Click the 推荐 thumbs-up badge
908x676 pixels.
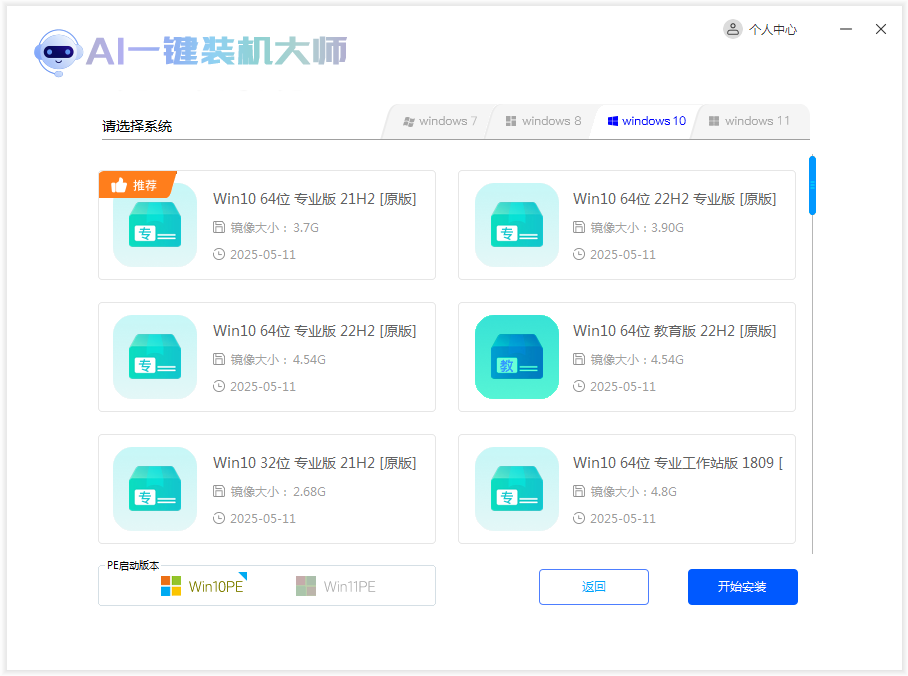click(137, 185)
